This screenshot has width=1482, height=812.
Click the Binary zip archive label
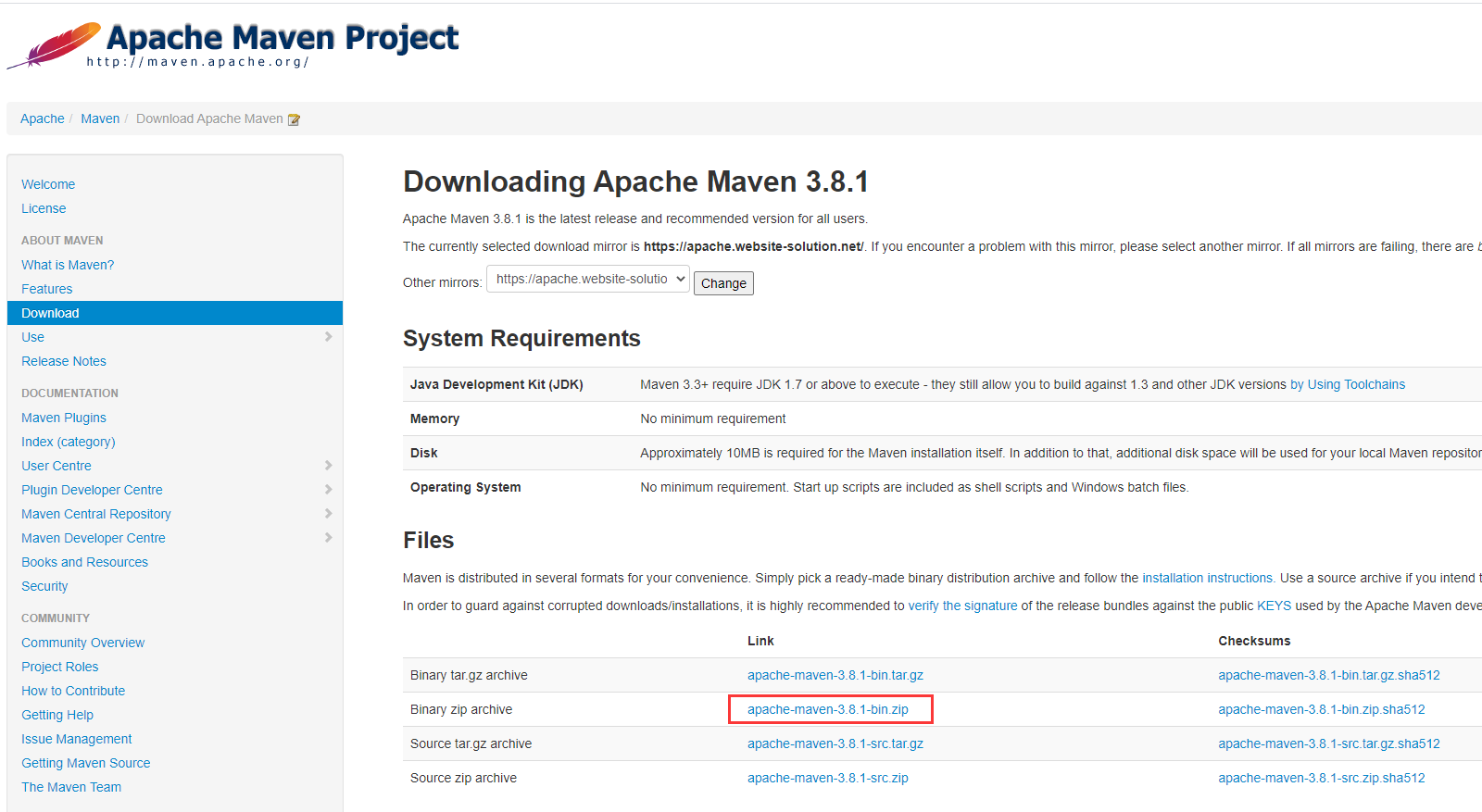click(461, 709)
